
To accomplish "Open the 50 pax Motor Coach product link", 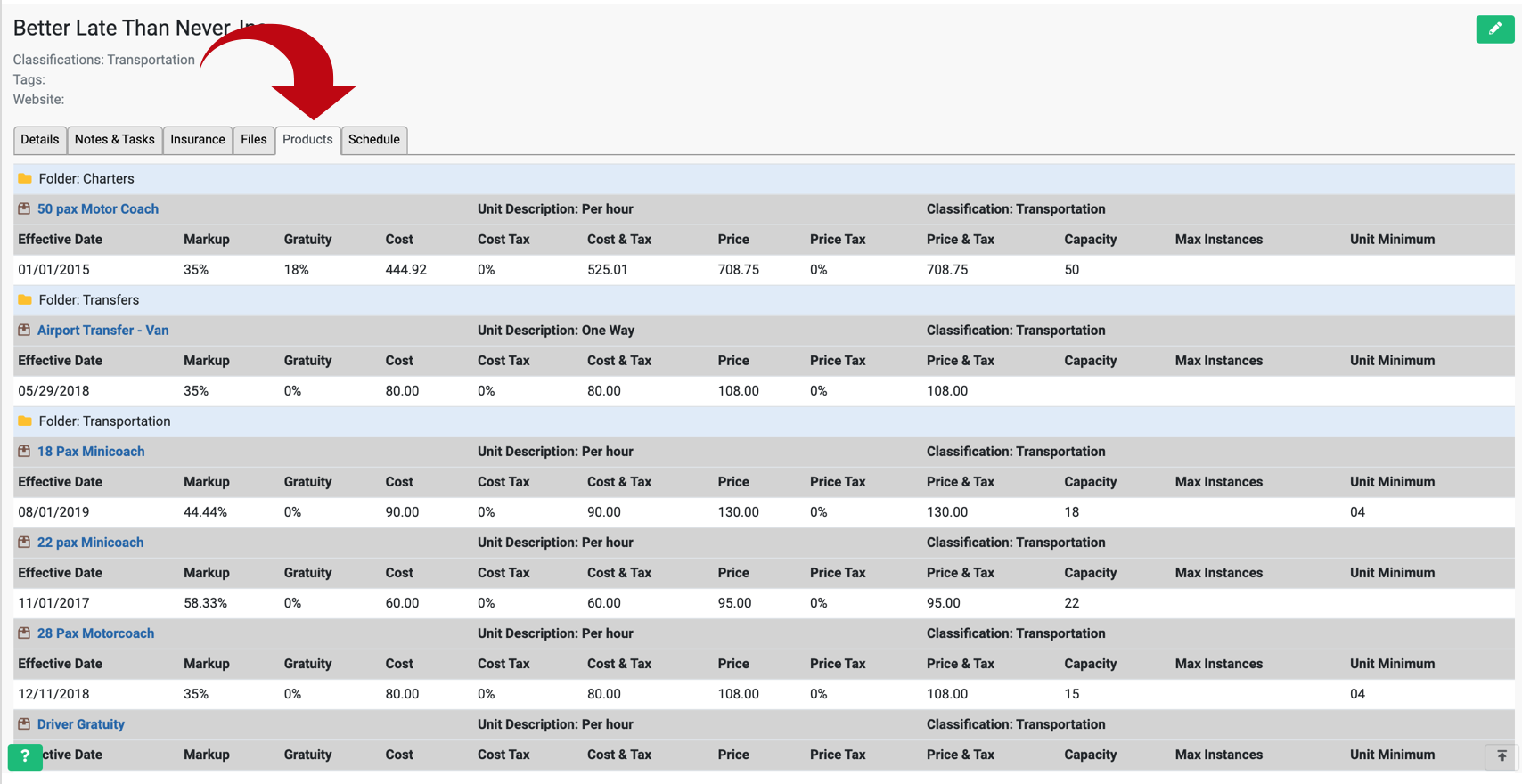I will (98, 208).
